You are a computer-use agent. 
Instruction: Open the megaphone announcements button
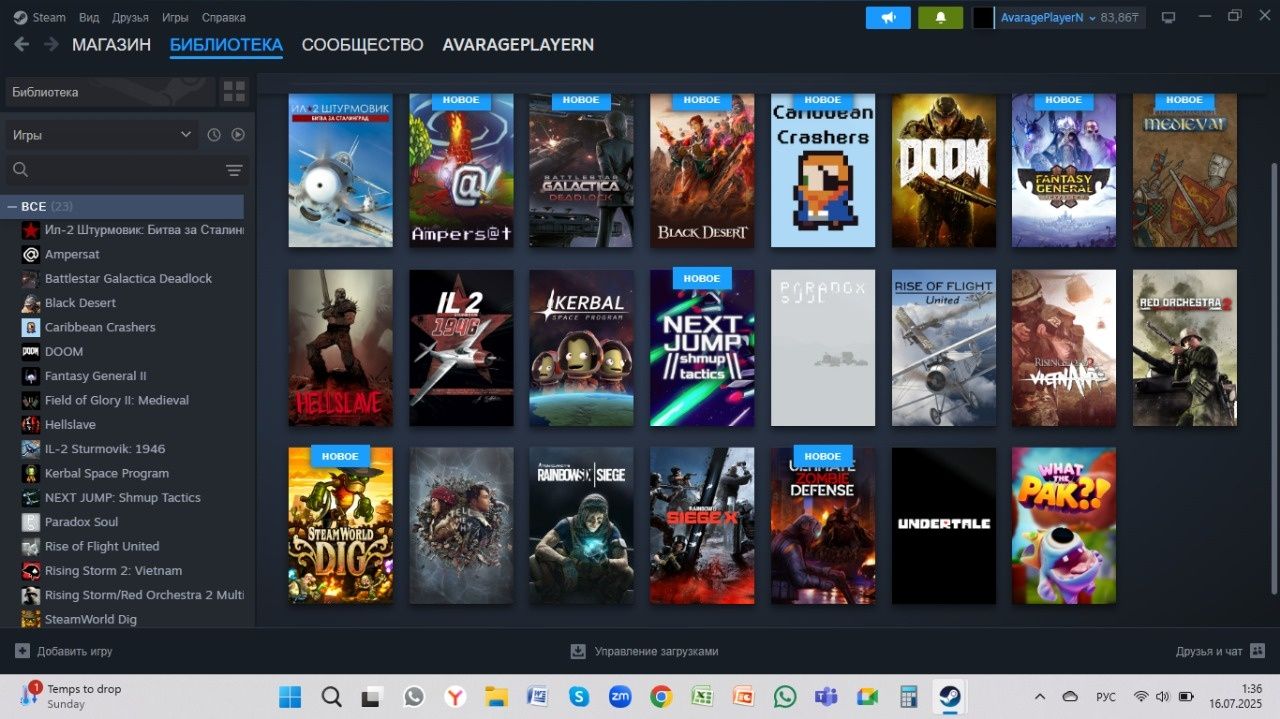[888, 18]
